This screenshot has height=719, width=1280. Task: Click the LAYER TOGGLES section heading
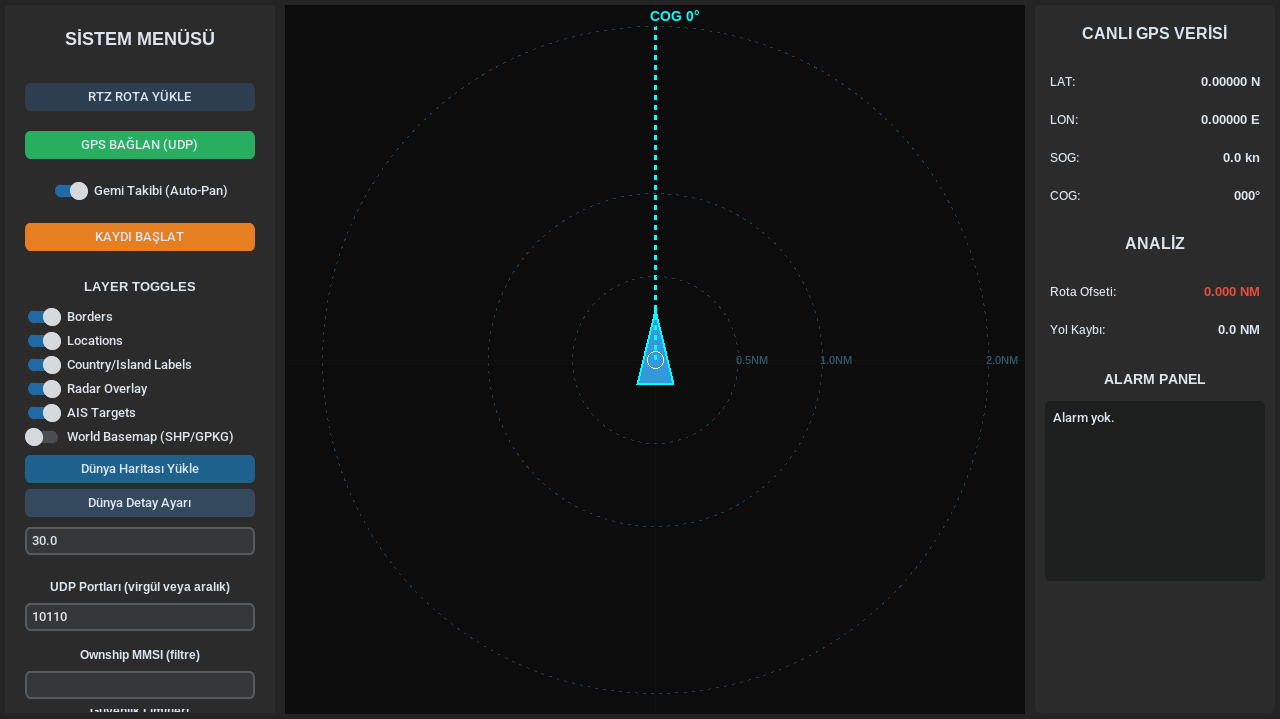(140, 287)
